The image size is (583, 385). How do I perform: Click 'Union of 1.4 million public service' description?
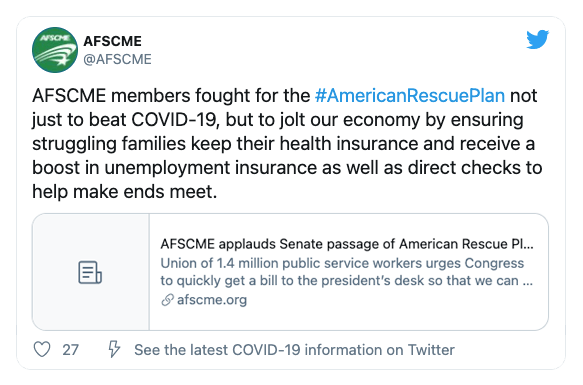pyautogui.click(x=342, y=263)
